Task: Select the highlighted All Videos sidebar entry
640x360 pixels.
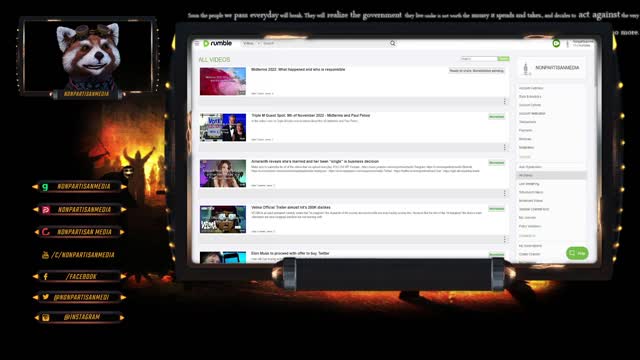Action: [551, 176]
